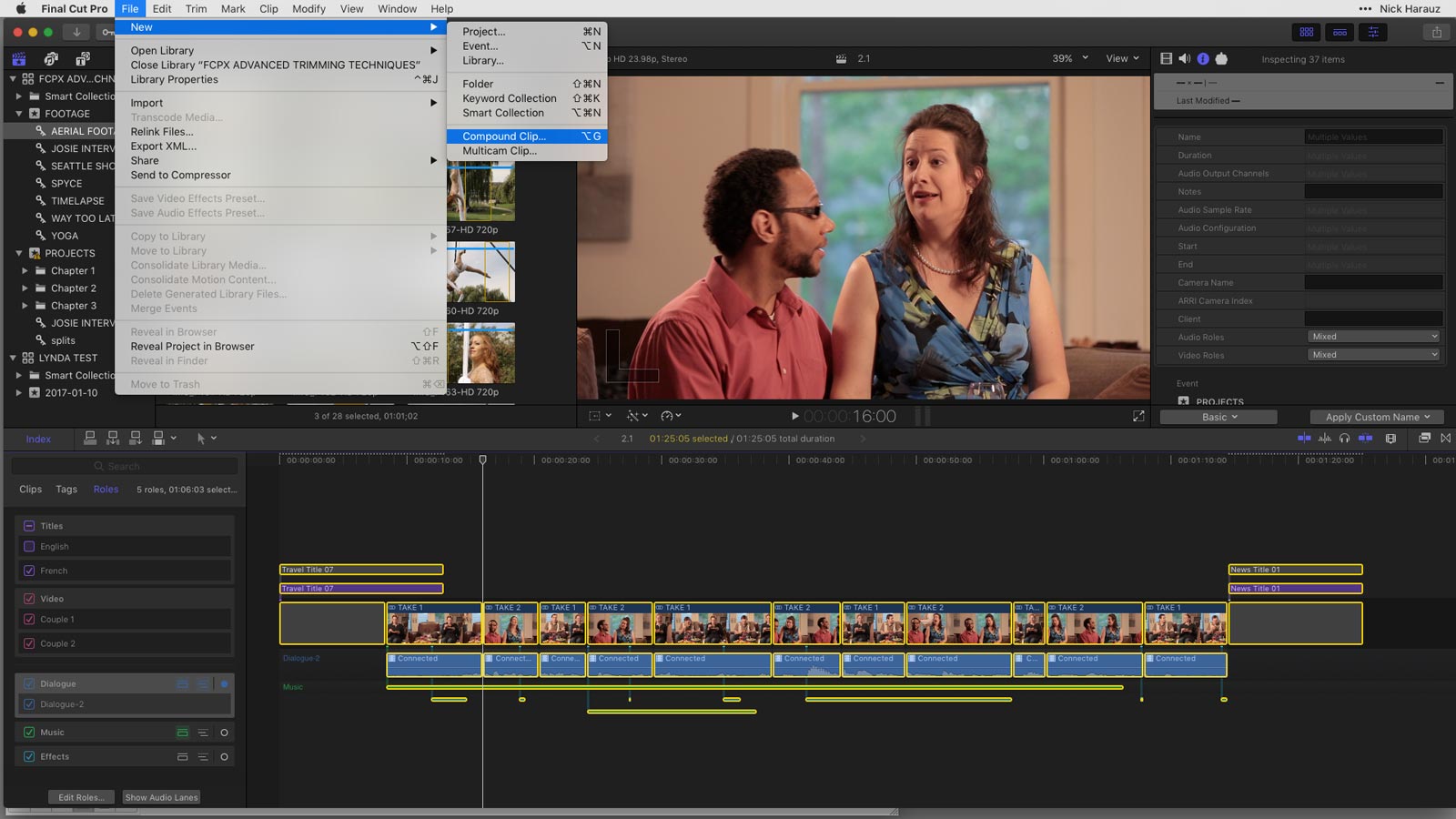Image resolution: width=1456 pixels, height=819 pixels.
Task: Click the connect clip edit button
Action: pos(90,438)
